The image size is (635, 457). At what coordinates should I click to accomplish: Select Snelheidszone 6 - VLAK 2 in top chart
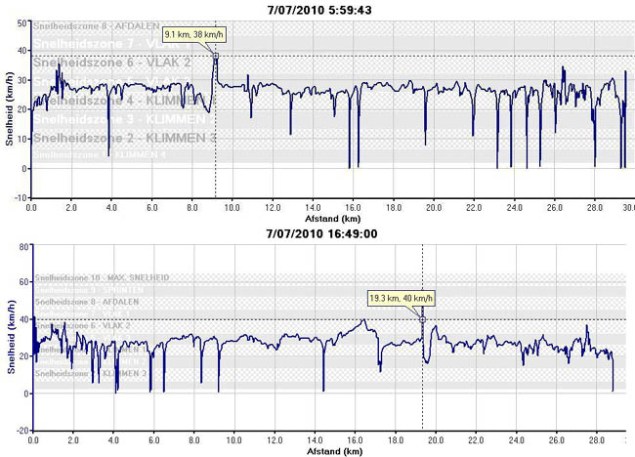(112, 62)
